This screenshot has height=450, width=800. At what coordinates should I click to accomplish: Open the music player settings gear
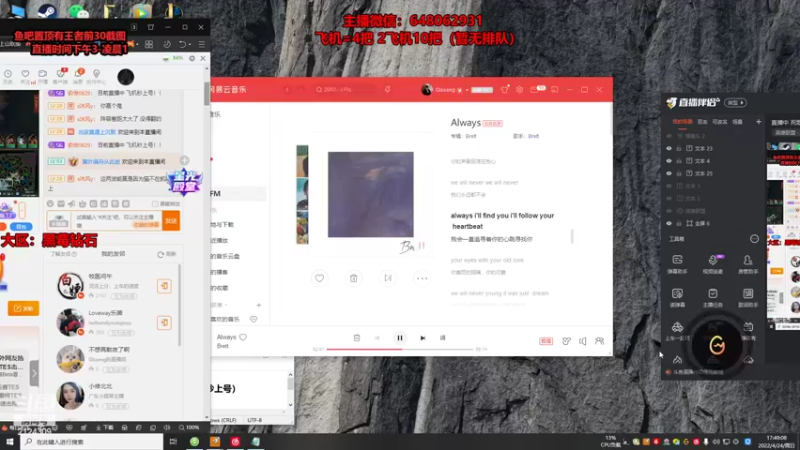[519, 89]
